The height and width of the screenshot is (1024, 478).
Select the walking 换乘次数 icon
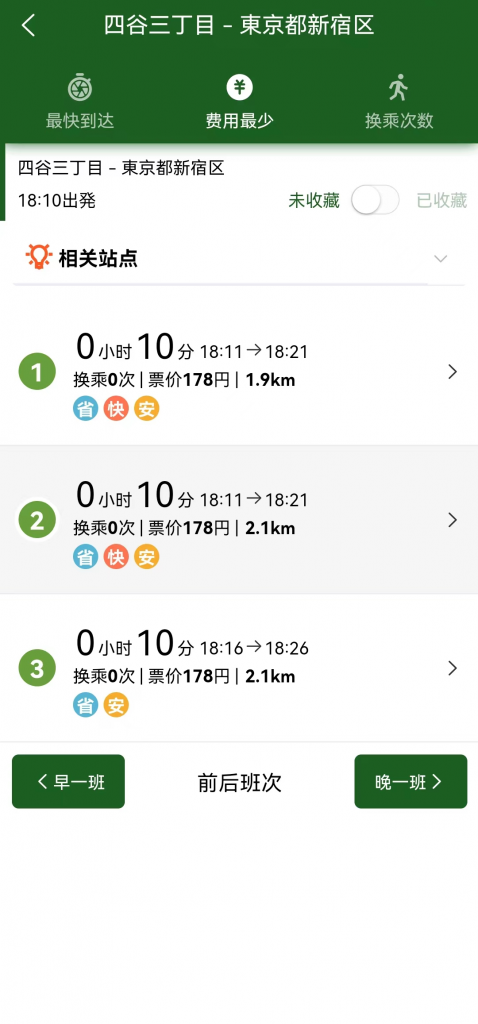click(398, 88)
